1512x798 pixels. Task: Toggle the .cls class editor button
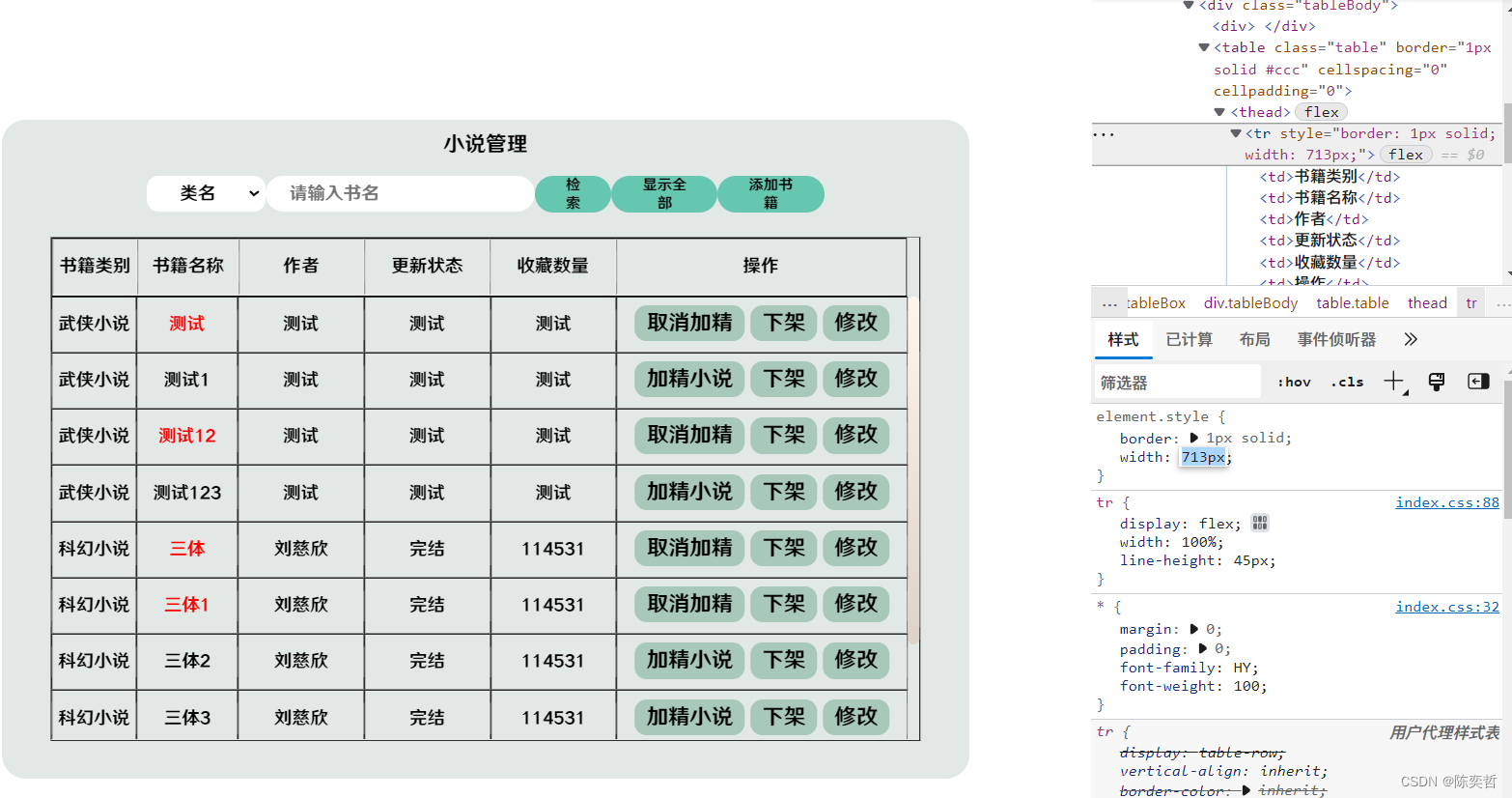tap(1347, 382)
